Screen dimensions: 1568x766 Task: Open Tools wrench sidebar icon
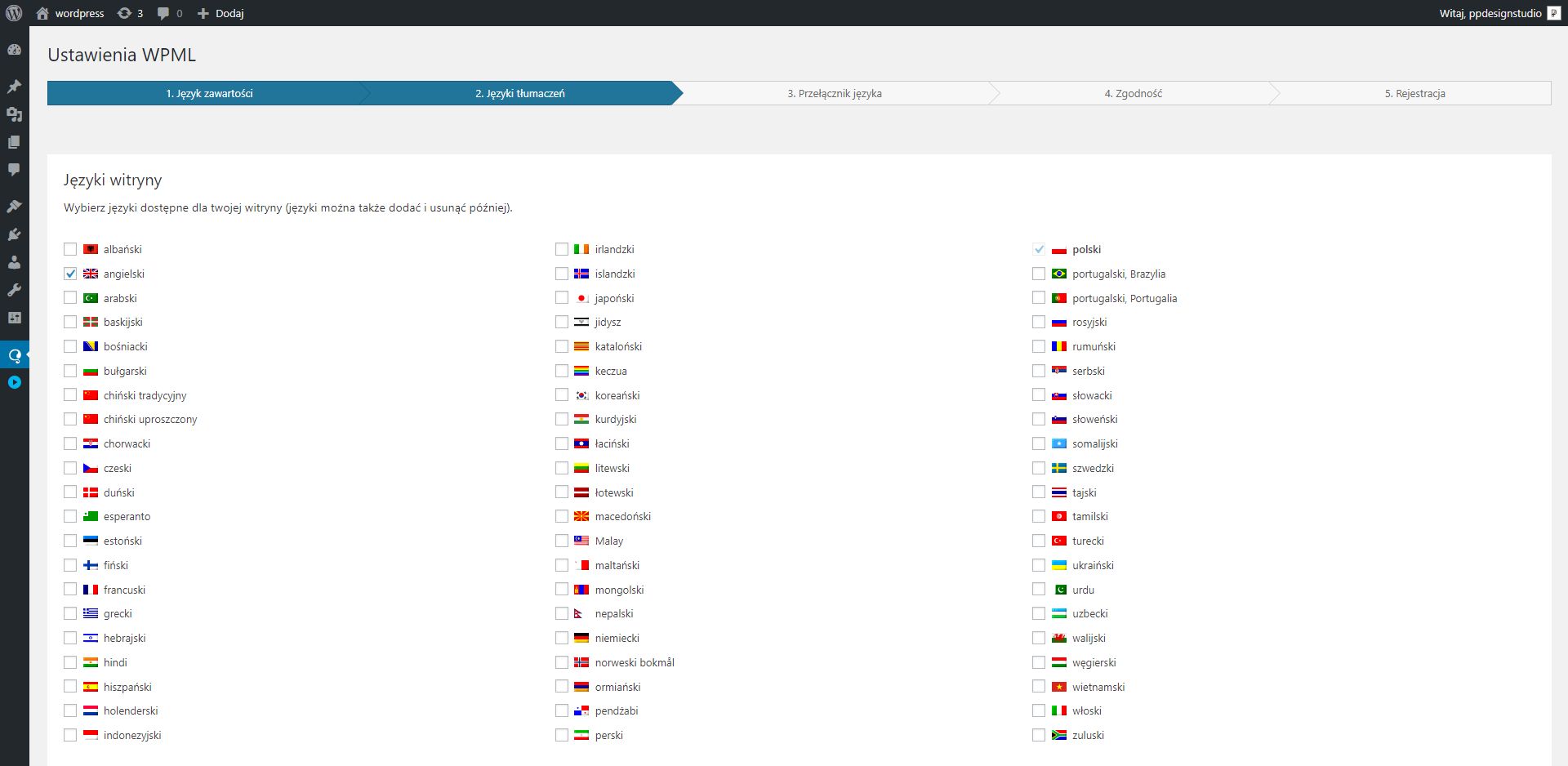[x=14, y=290]
